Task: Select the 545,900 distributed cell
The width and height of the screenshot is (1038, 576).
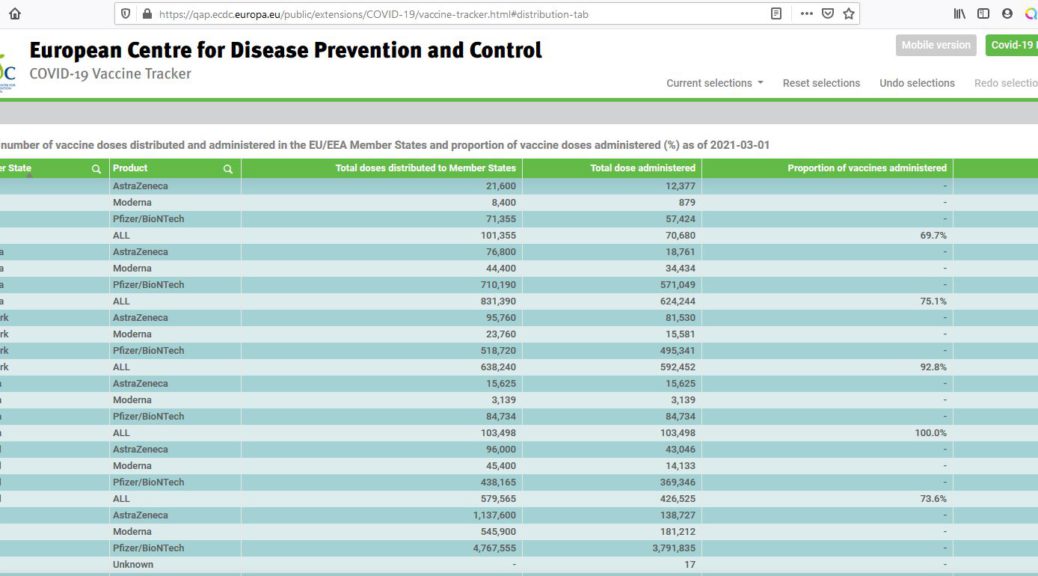Action: pyautogui.click(x=382, y=532)
